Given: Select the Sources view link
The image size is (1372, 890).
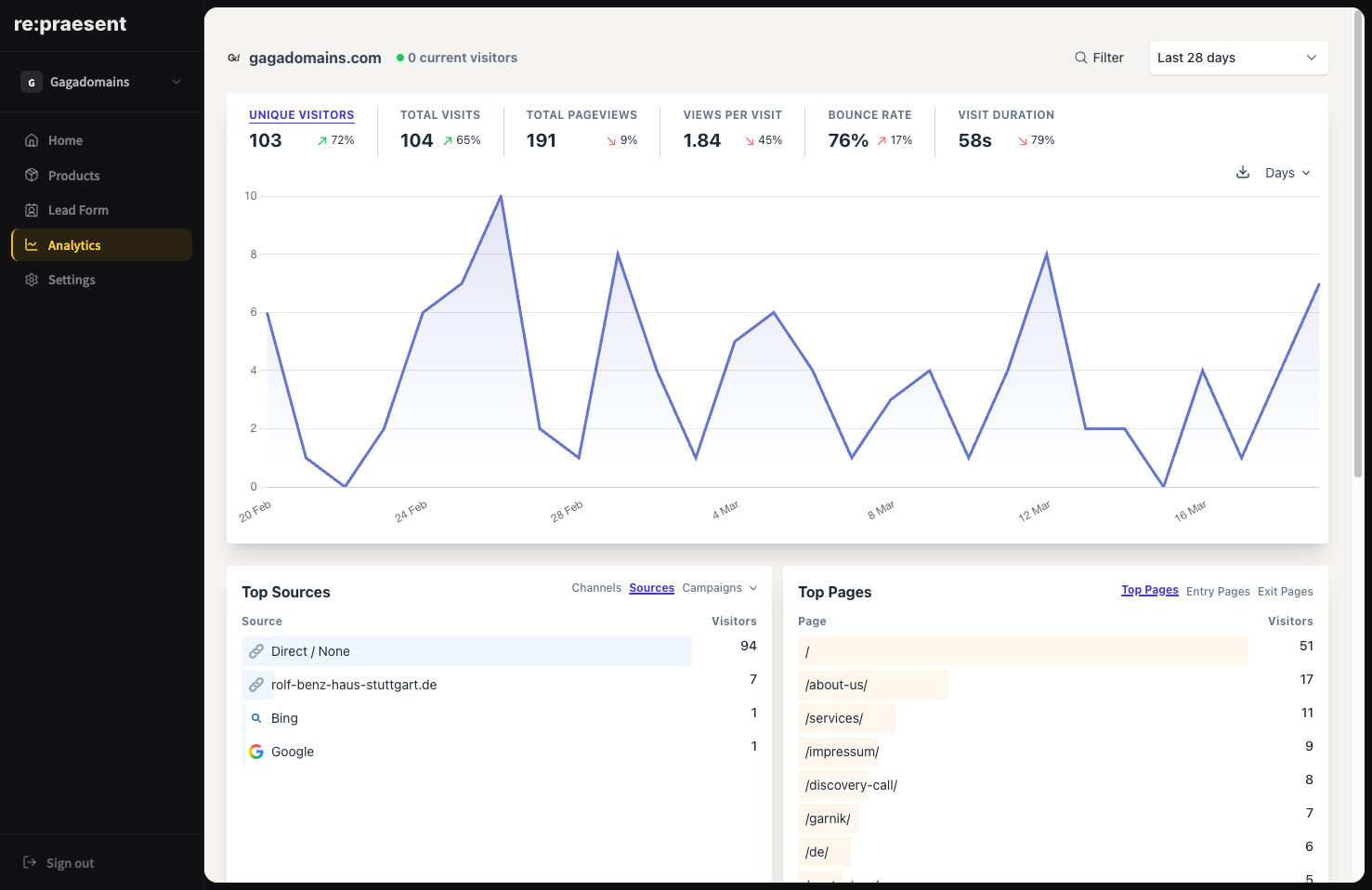Looking at the screenshot, I should tap(651, 587).
